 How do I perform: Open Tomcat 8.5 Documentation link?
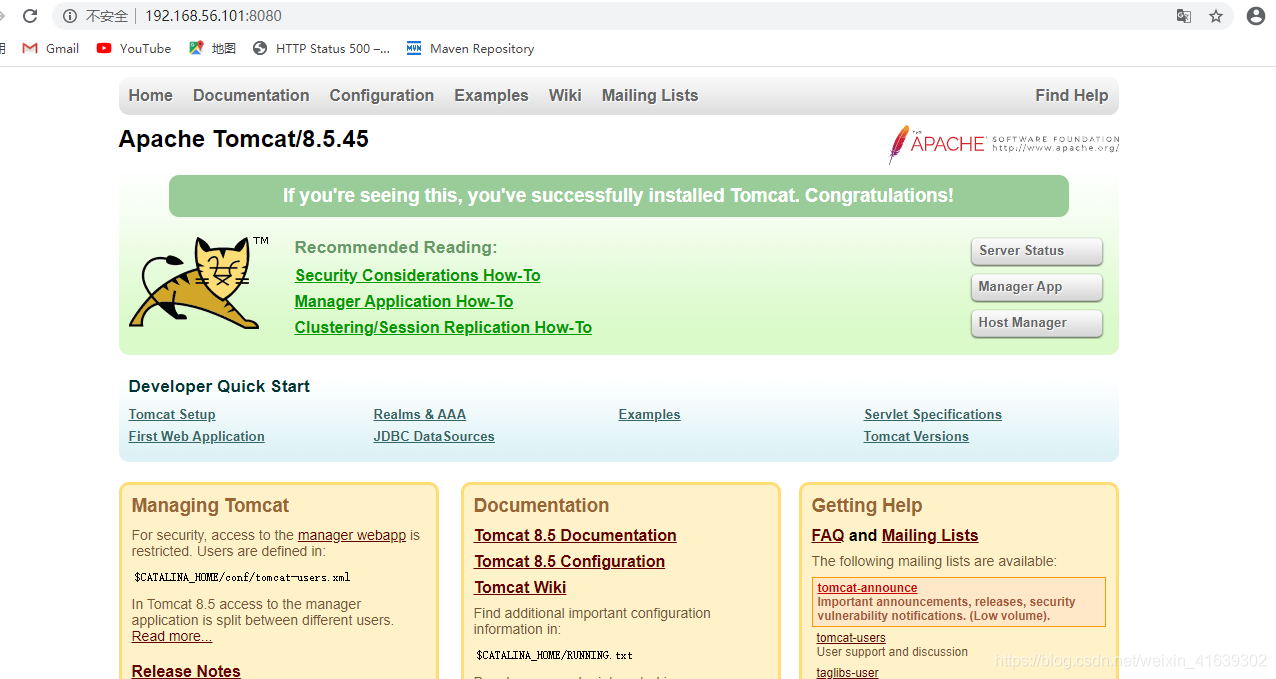pos(575,536)
